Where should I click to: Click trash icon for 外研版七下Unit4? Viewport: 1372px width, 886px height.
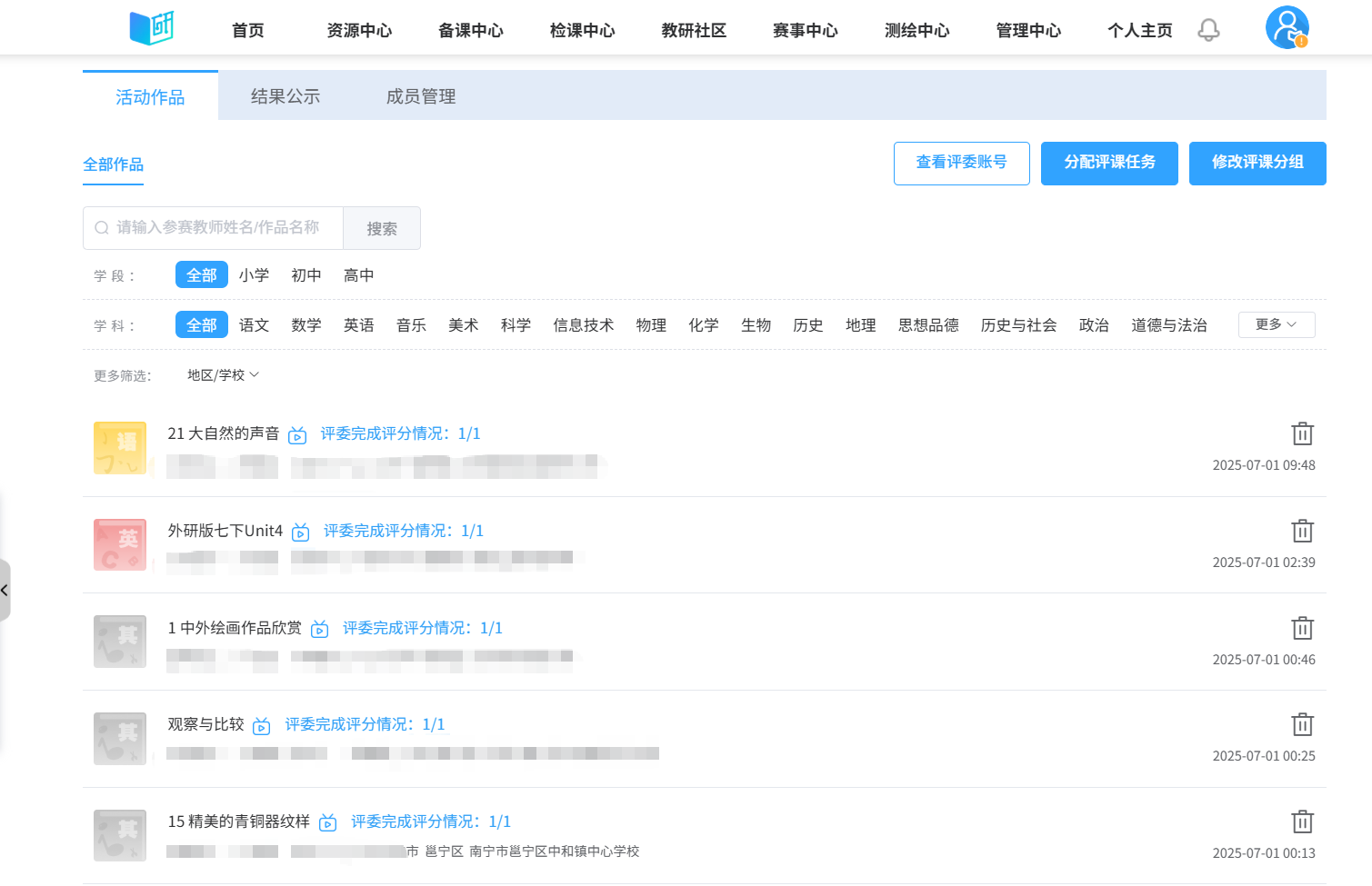pyautogui.click(x=1302, y=531)
